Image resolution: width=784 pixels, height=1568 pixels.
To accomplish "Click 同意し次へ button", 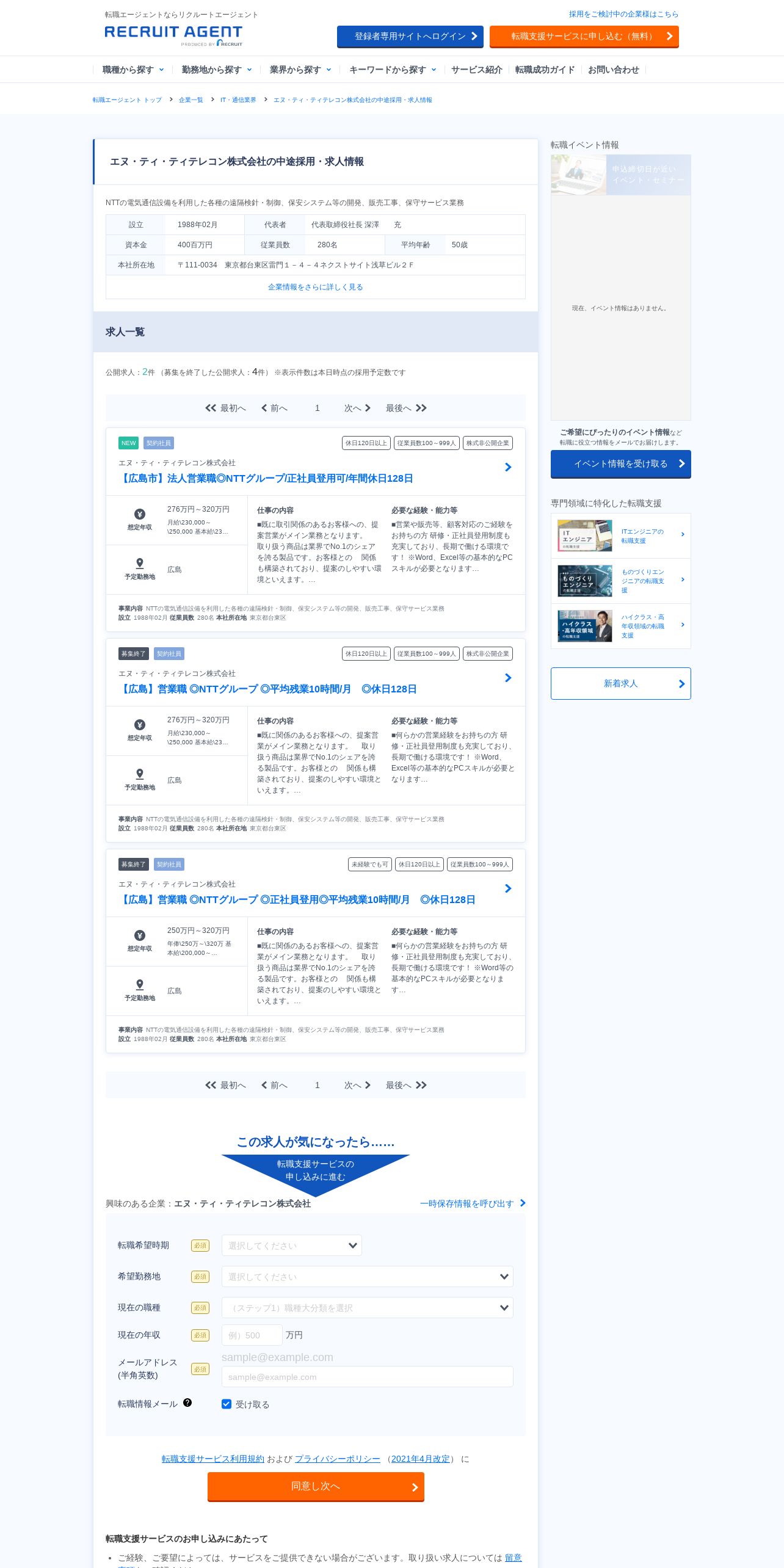I will pos(316,1486).
